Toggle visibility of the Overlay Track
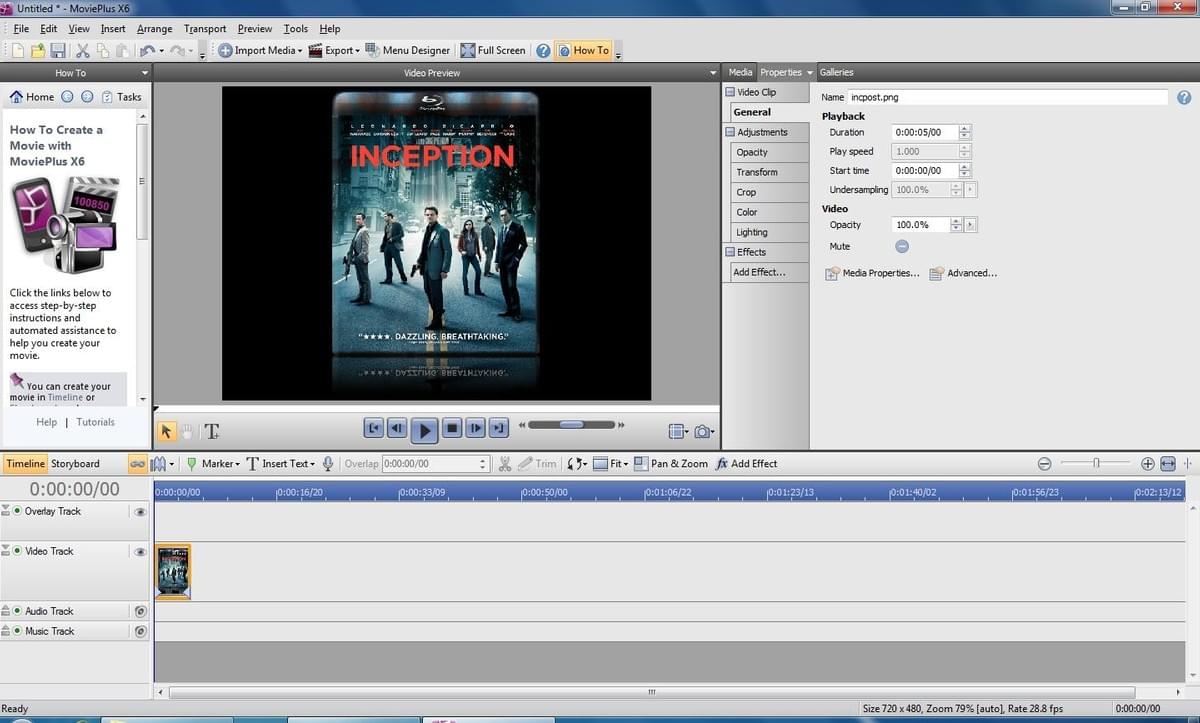Screen dimensions: 1200x723 [x=140, y=511]
